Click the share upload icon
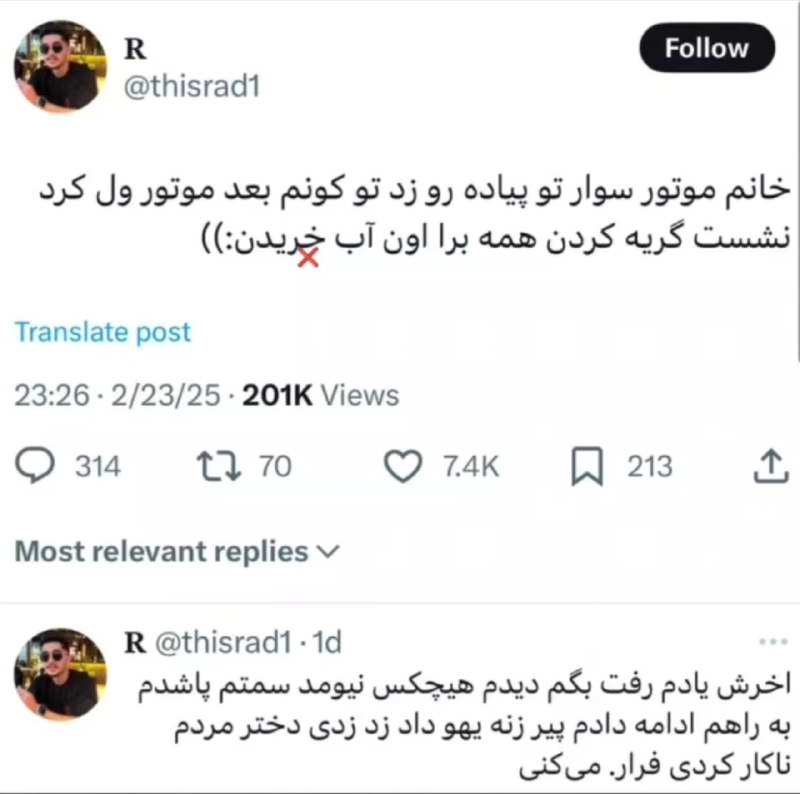Screen dimensions: 800x794 click(x=771, y=465)
